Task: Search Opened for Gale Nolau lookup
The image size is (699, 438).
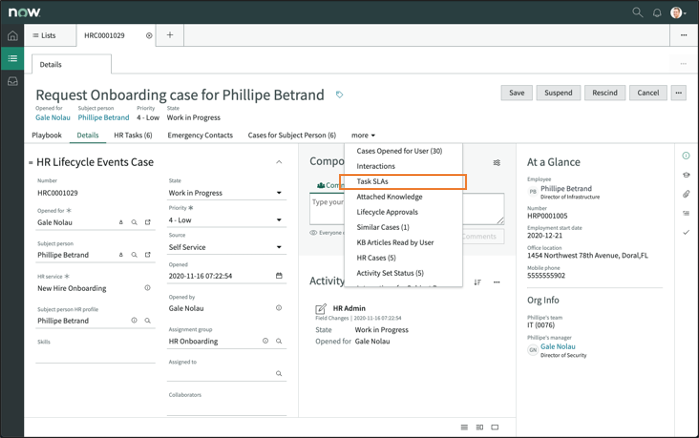Action: 134,222
